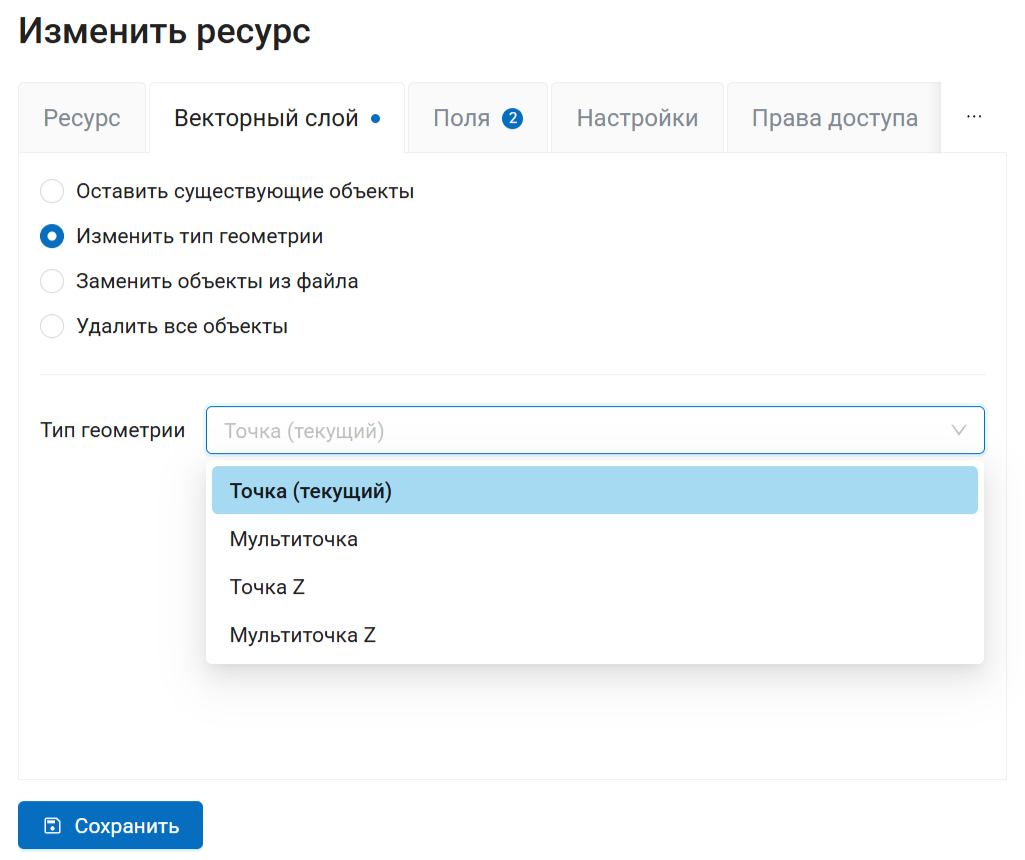
Task: Click the Тип геометрии combo box field
Action: (x=595, y=431)
